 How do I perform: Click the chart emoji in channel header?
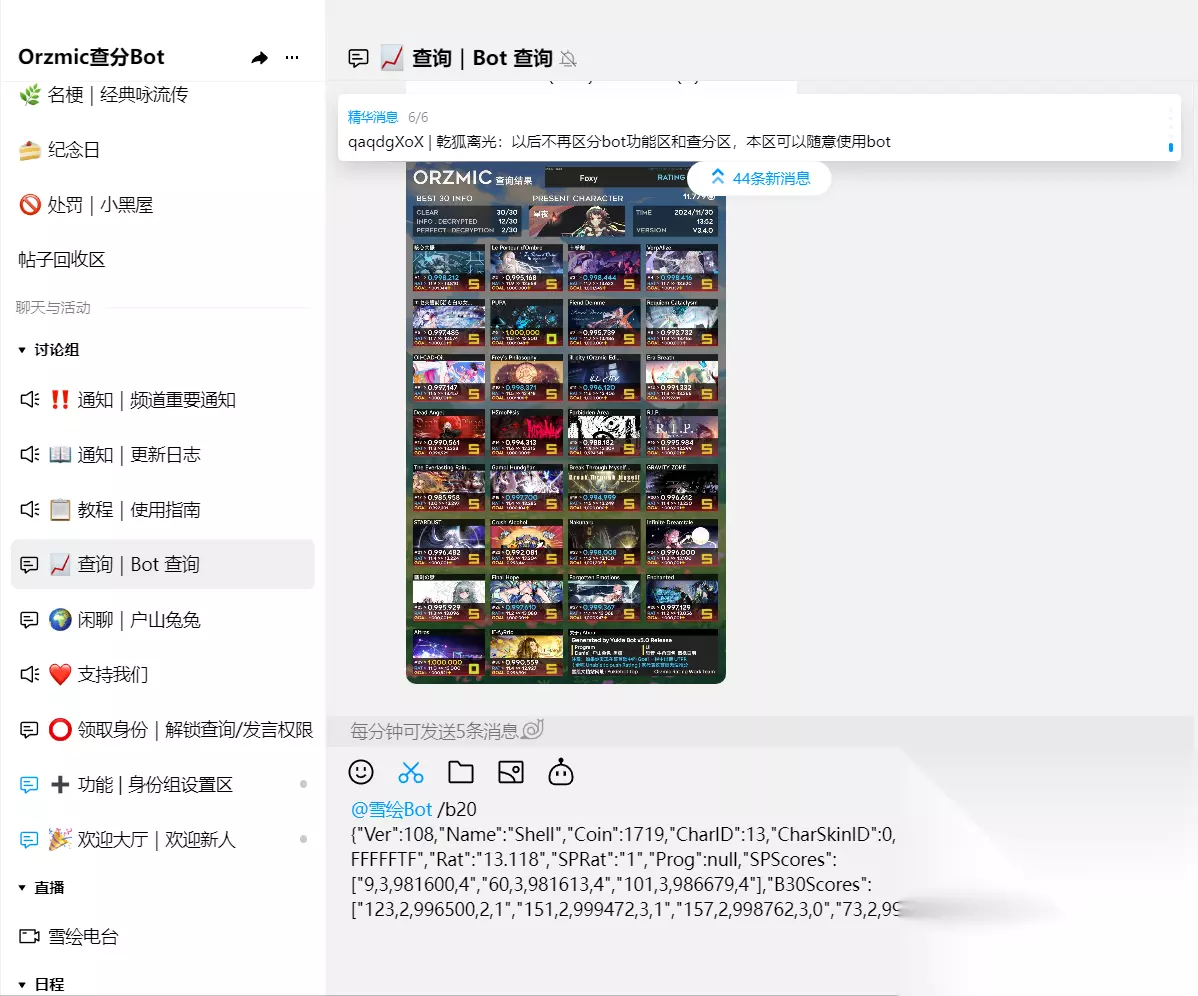coord(392,58)
